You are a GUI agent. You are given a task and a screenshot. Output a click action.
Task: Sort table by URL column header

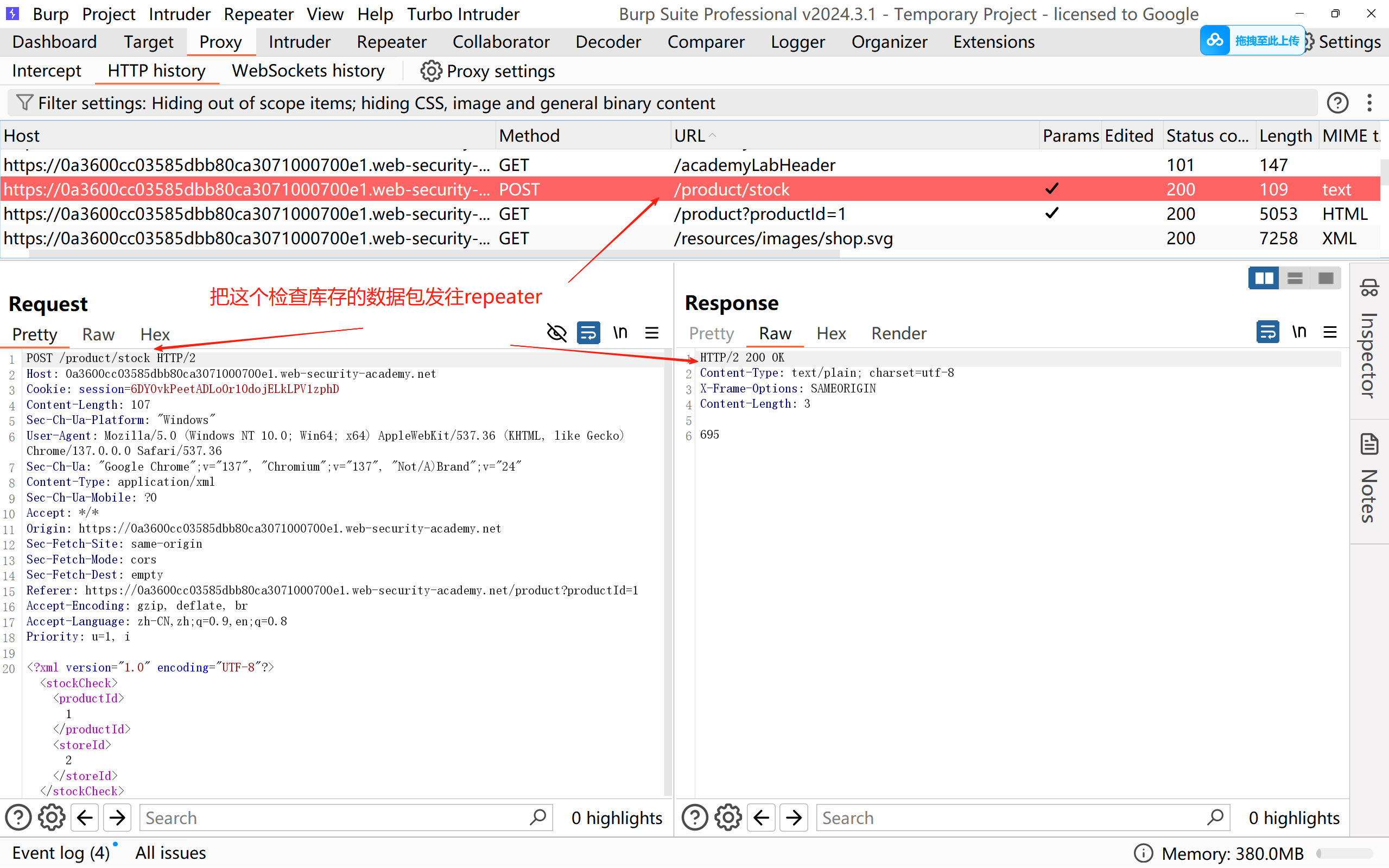coord(690,136)
